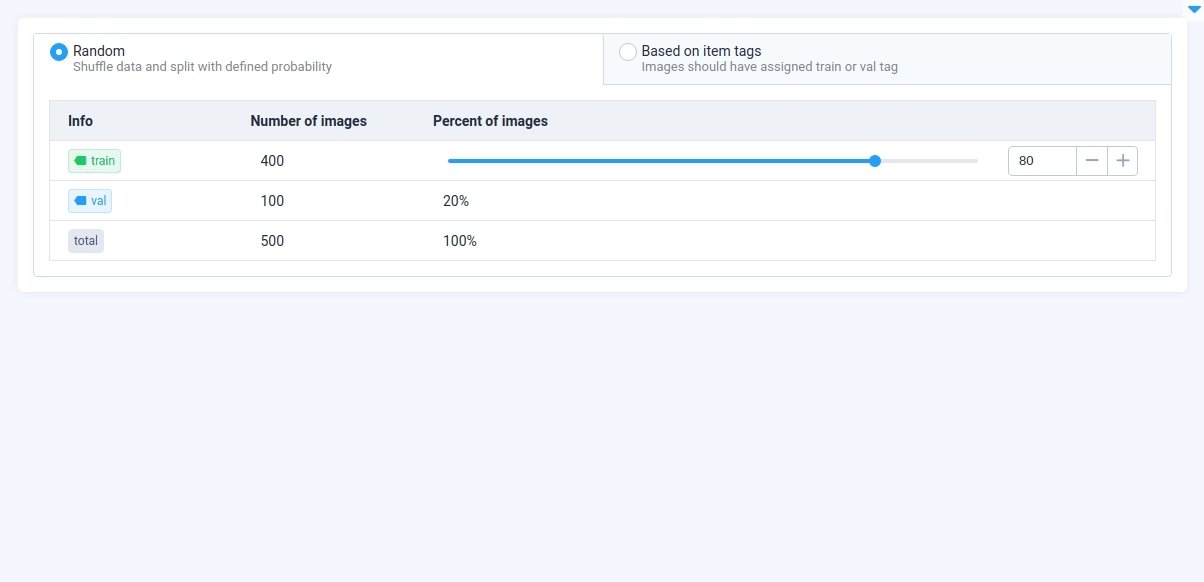This screenshot has height=582, width=1204.
Task: Click the Info column header
Action: click(x=80, y=121)
